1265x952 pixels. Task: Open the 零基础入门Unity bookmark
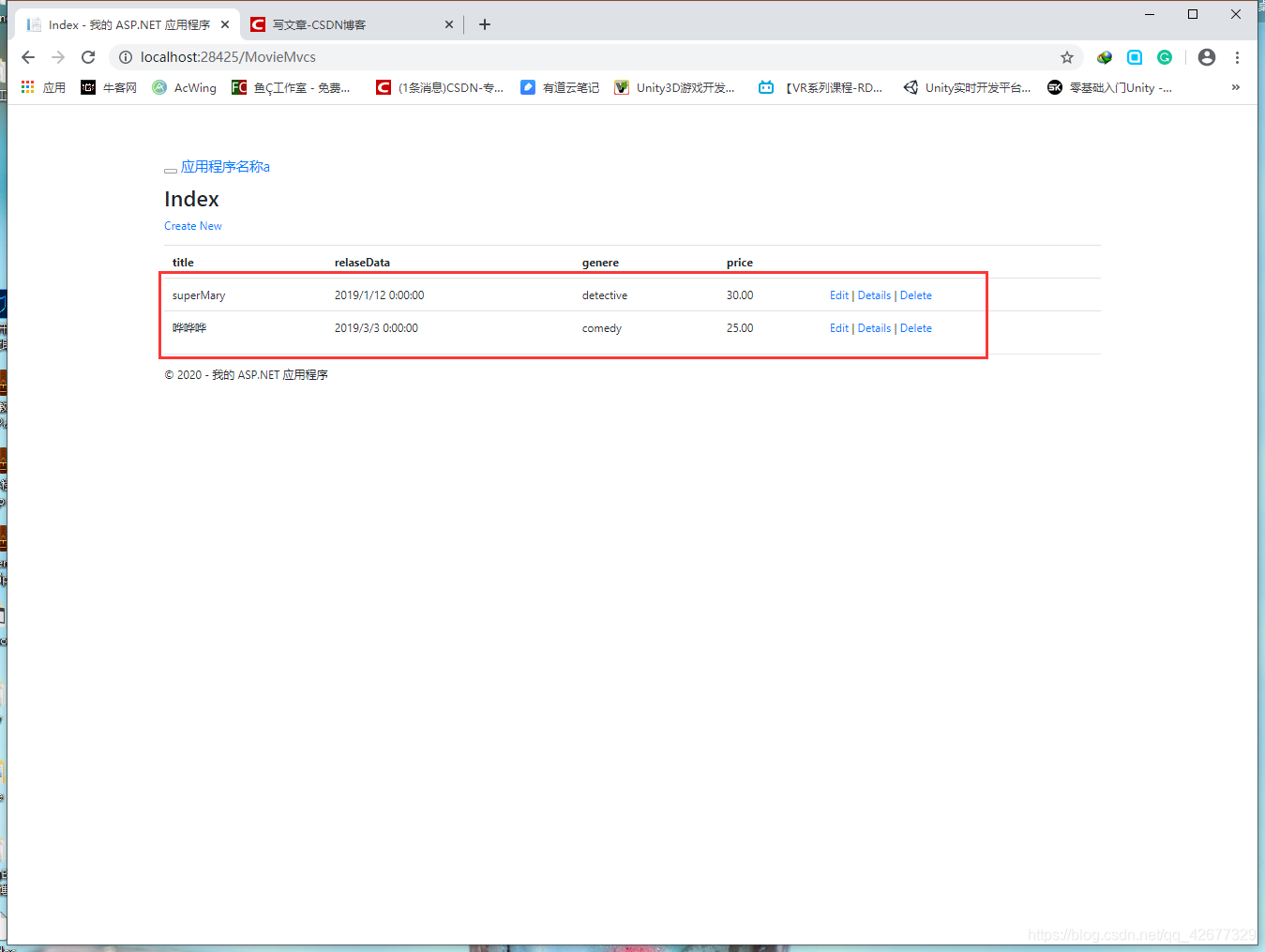(x=1109, y=87)
